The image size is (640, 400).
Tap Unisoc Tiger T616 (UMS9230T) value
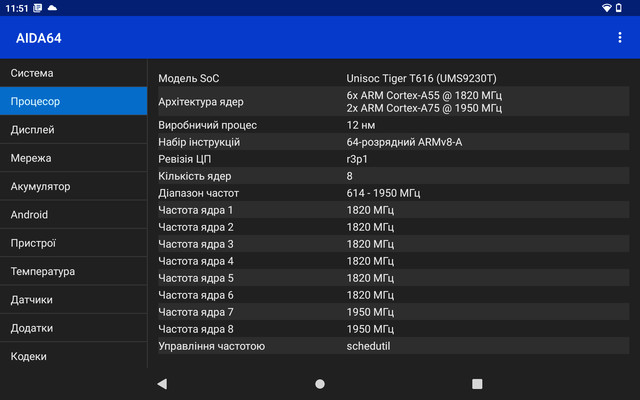[421, 78]
